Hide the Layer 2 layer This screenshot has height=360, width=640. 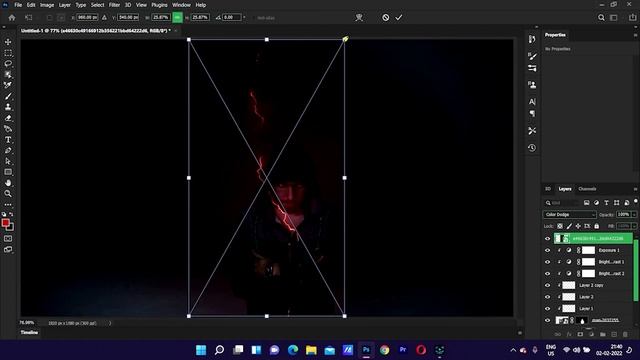click(x=547, y=297)
